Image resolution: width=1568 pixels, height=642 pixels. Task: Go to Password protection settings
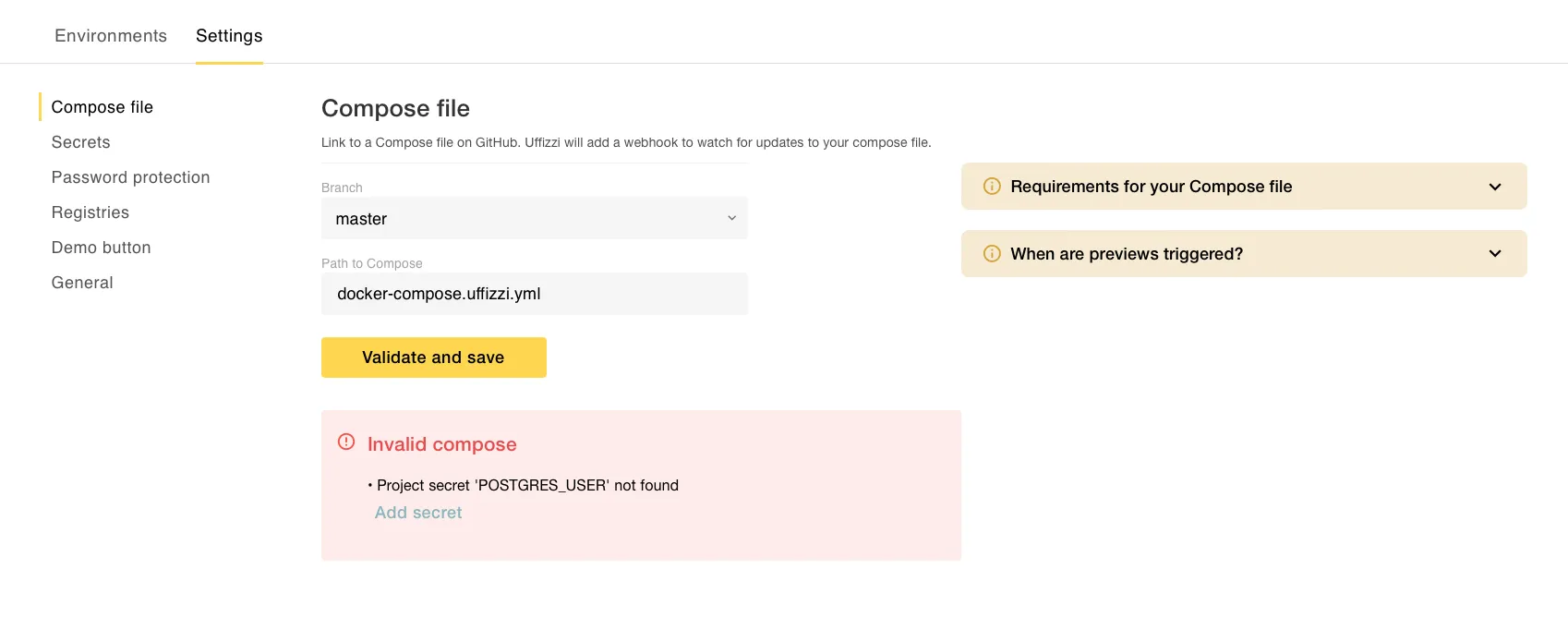[x=131, y=177]
